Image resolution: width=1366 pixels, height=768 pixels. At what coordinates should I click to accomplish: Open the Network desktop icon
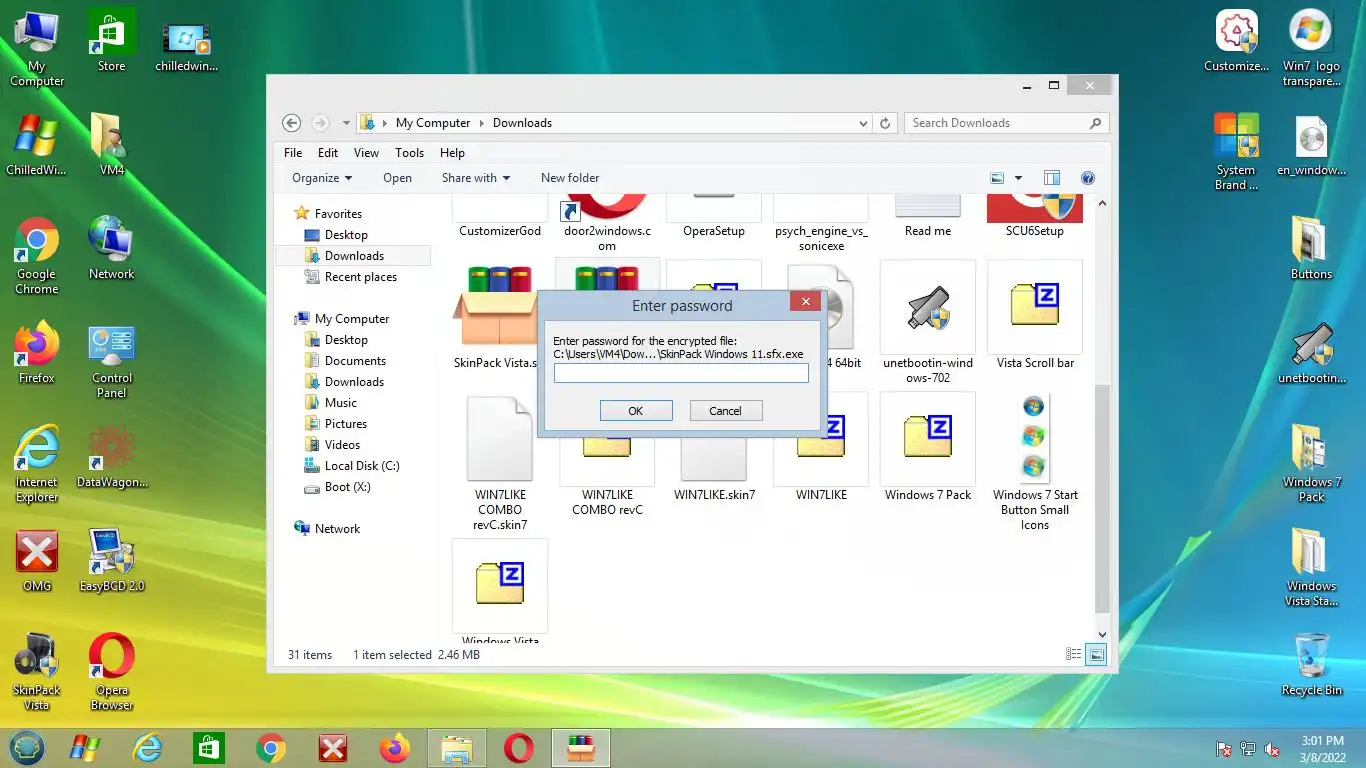(111, 248)
